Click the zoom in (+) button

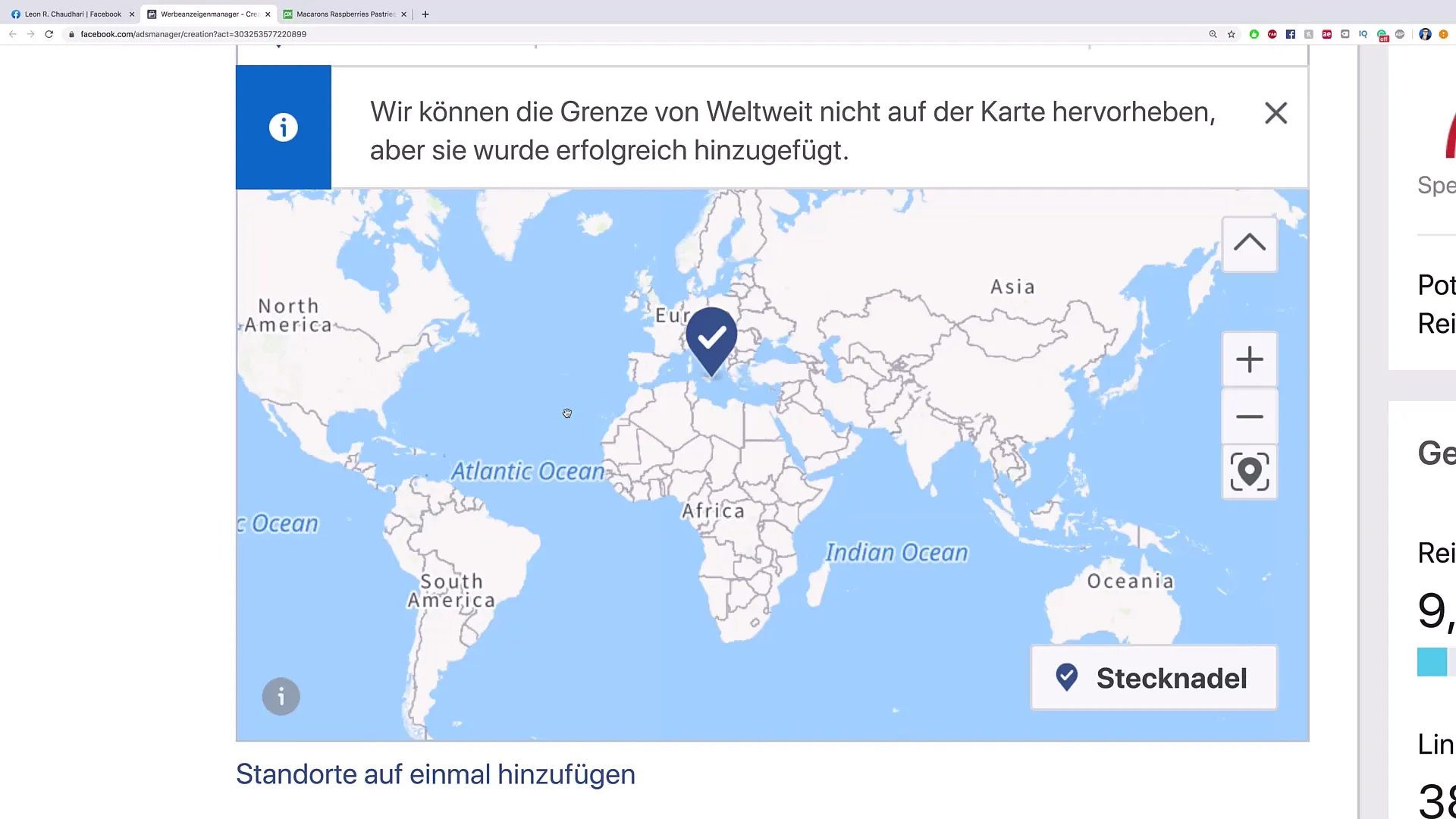point(1250,359)
